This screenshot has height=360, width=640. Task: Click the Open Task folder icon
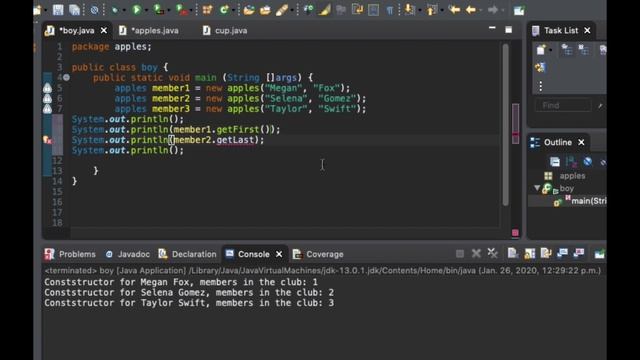265,10
